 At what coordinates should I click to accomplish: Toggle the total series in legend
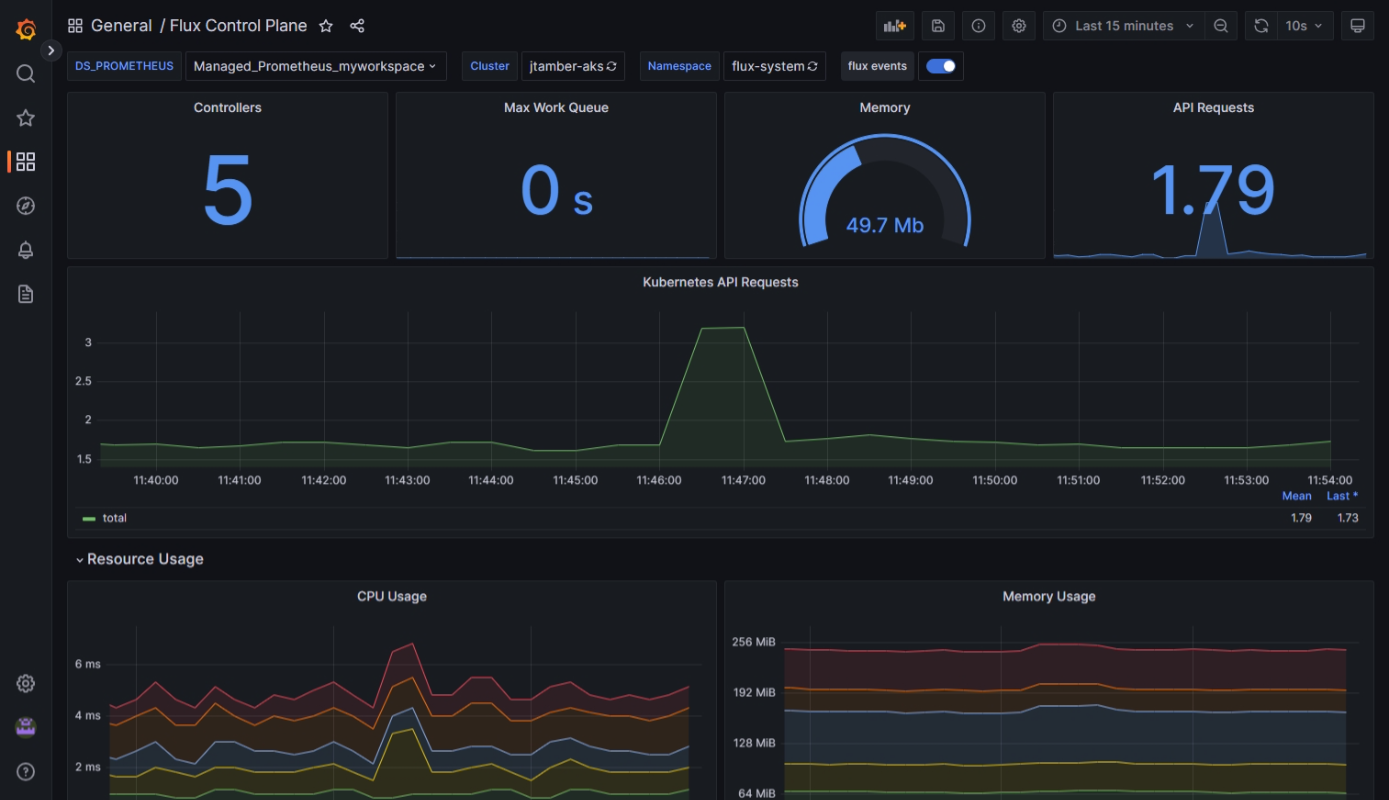click(x=114, y=518)
